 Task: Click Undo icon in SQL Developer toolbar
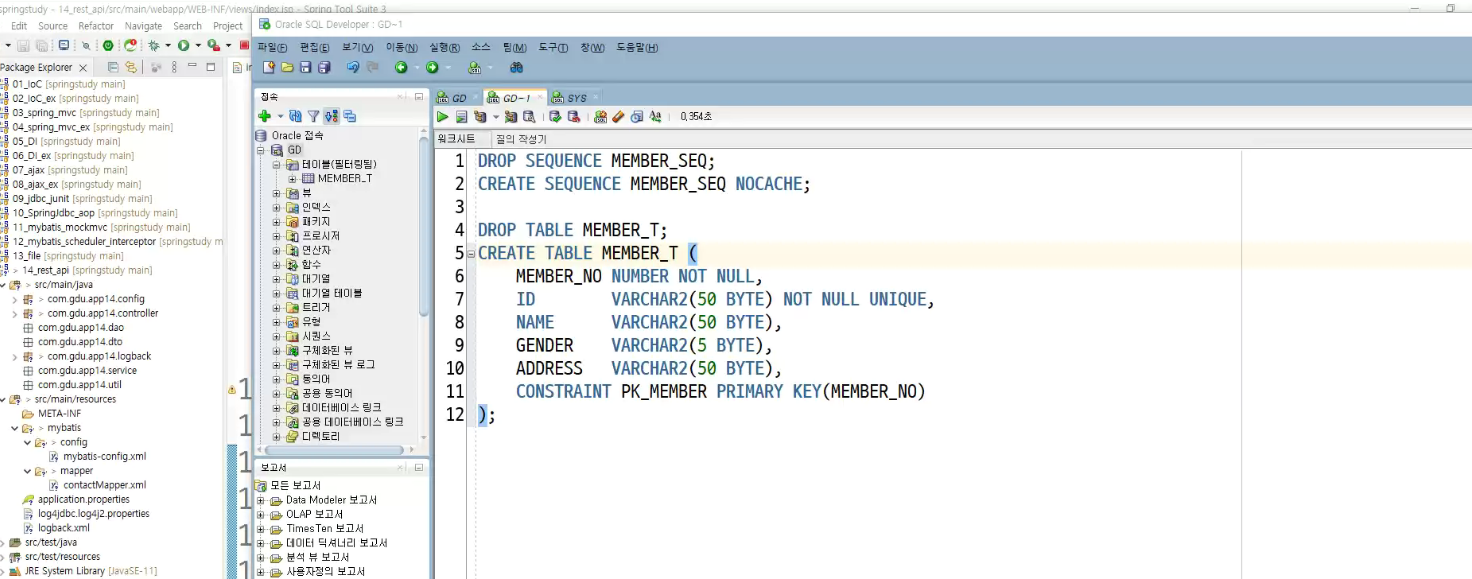[352, 67]
